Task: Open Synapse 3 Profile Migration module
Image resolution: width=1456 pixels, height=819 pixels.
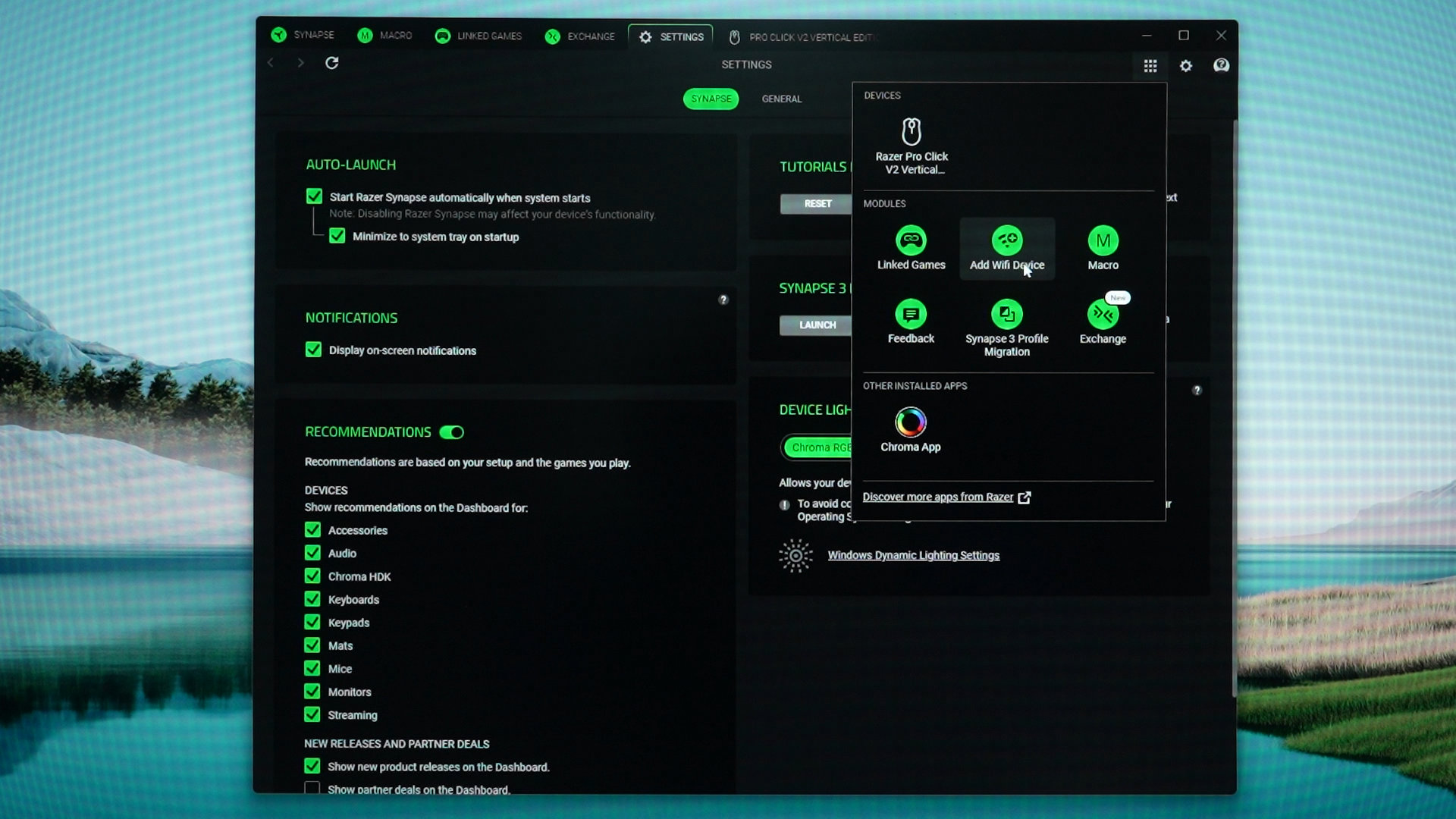Action: coord(1007,328)
